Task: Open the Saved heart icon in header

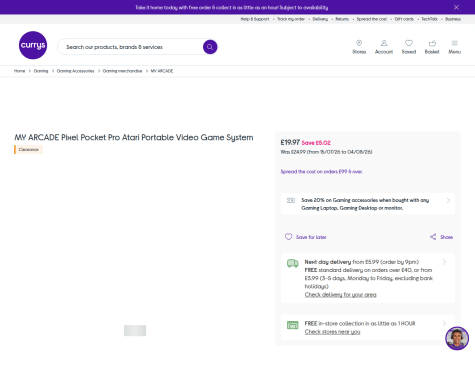Action: click(409, 43)
